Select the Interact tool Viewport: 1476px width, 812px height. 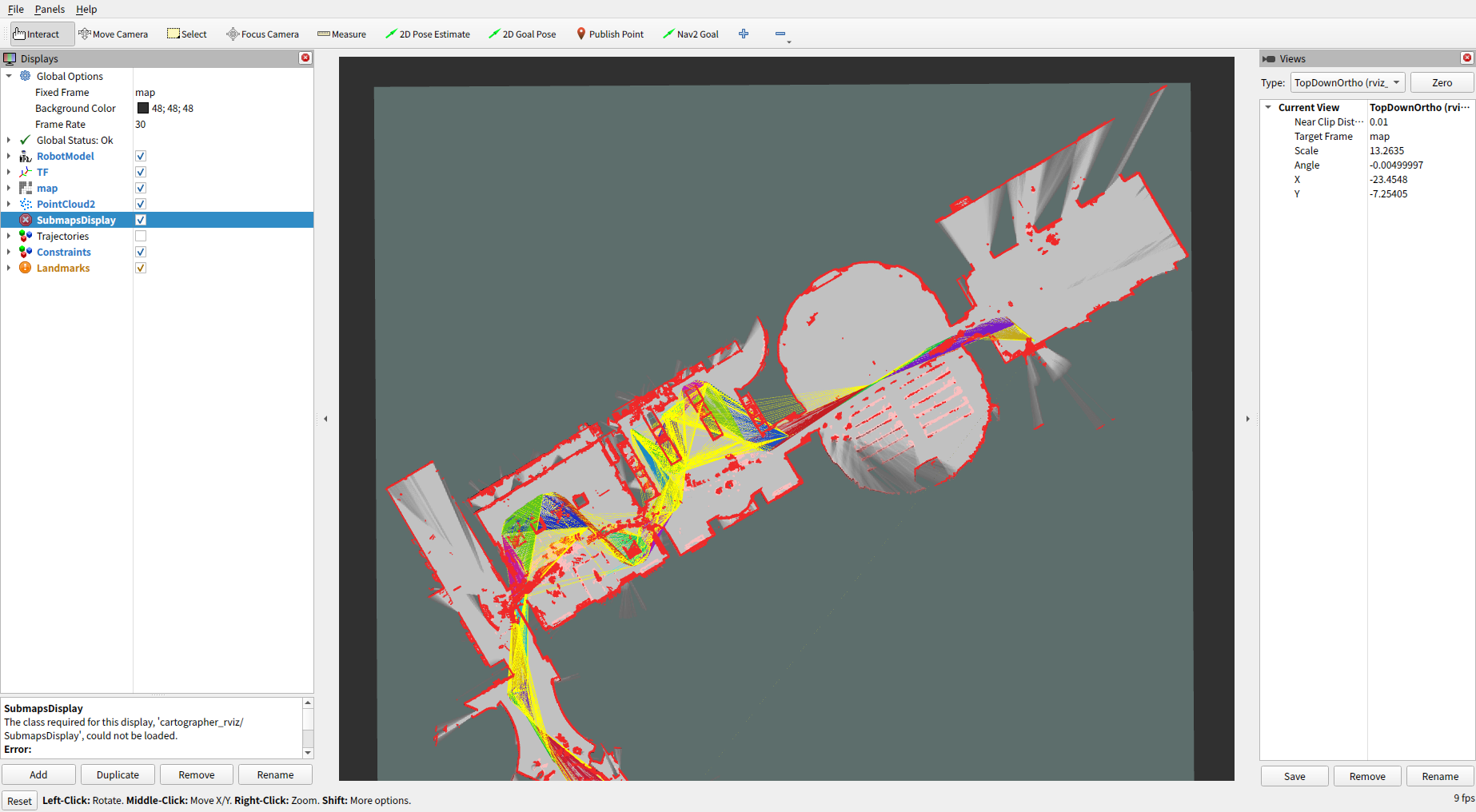[x=36, y=34]
